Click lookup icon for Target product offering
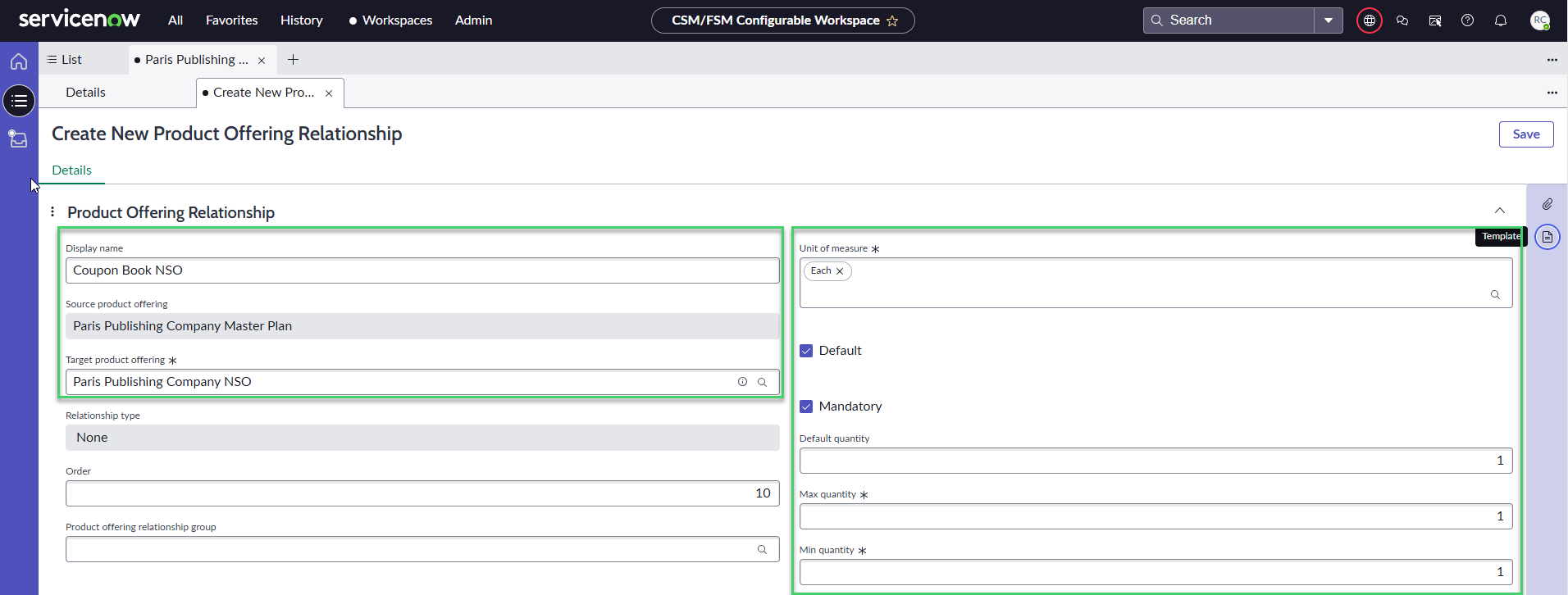 [762, 382]
